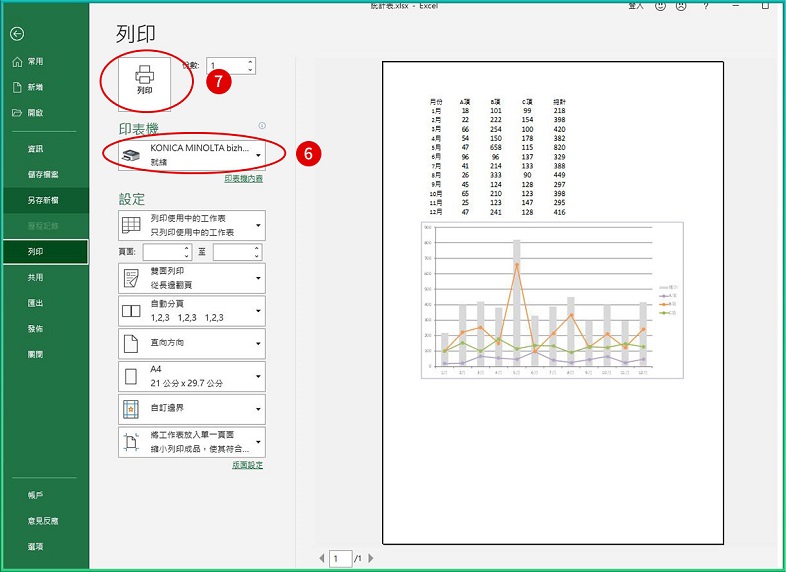Click the large 列印 print button
This screenshot has height=572, width=786.
coord(144,82)
